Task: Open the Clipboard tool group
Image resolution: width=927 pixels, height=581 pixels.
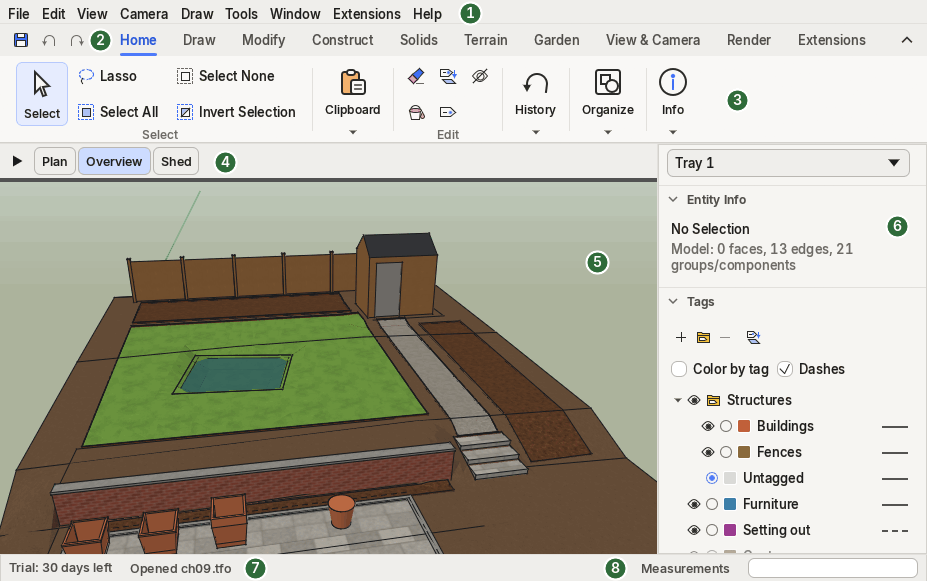Action: [x=352, y=93]
